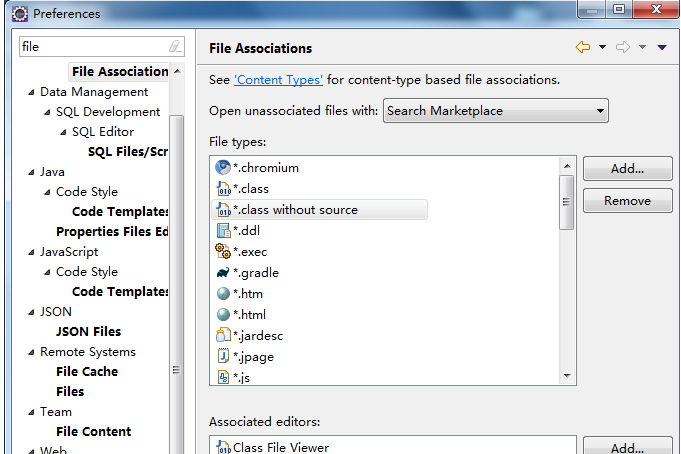Select the *.gradle elephant icon
Screen dimensions: 681x454
coord(223,273)
